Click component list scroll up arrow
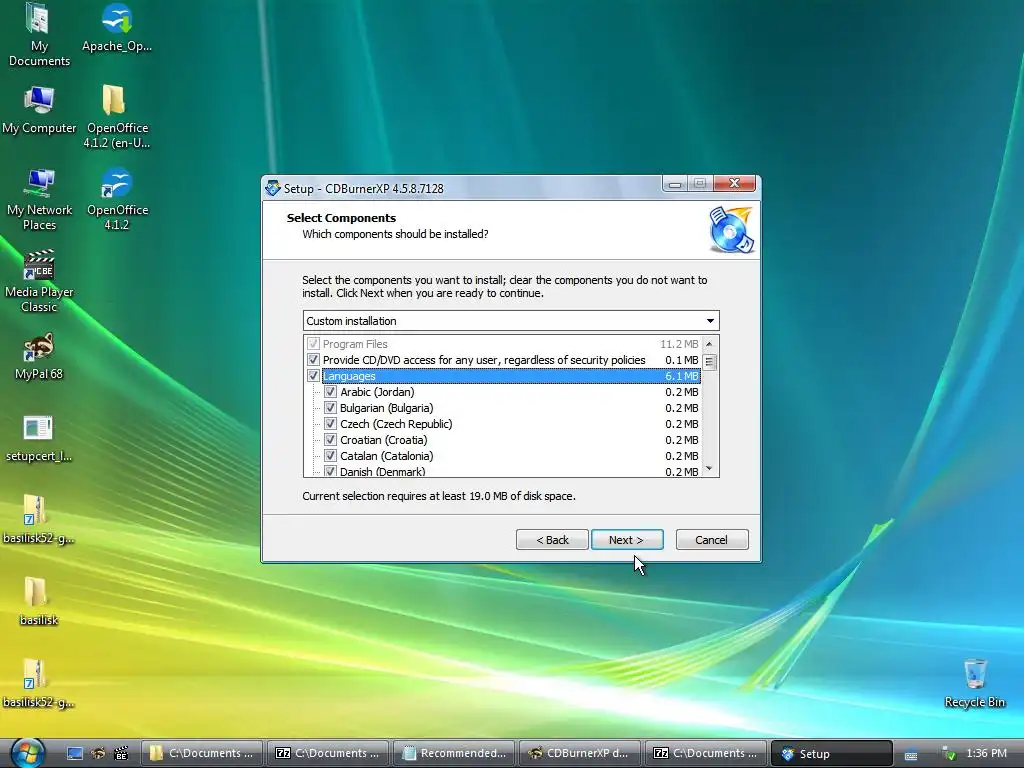This screenshot has width=1024, height=768. tap(709, 344)
